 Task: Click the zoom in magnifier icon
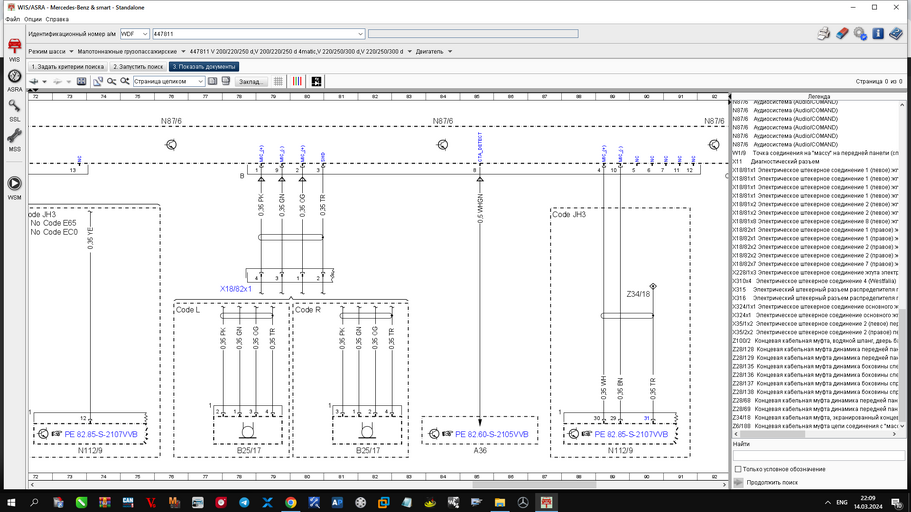[125, 81]
